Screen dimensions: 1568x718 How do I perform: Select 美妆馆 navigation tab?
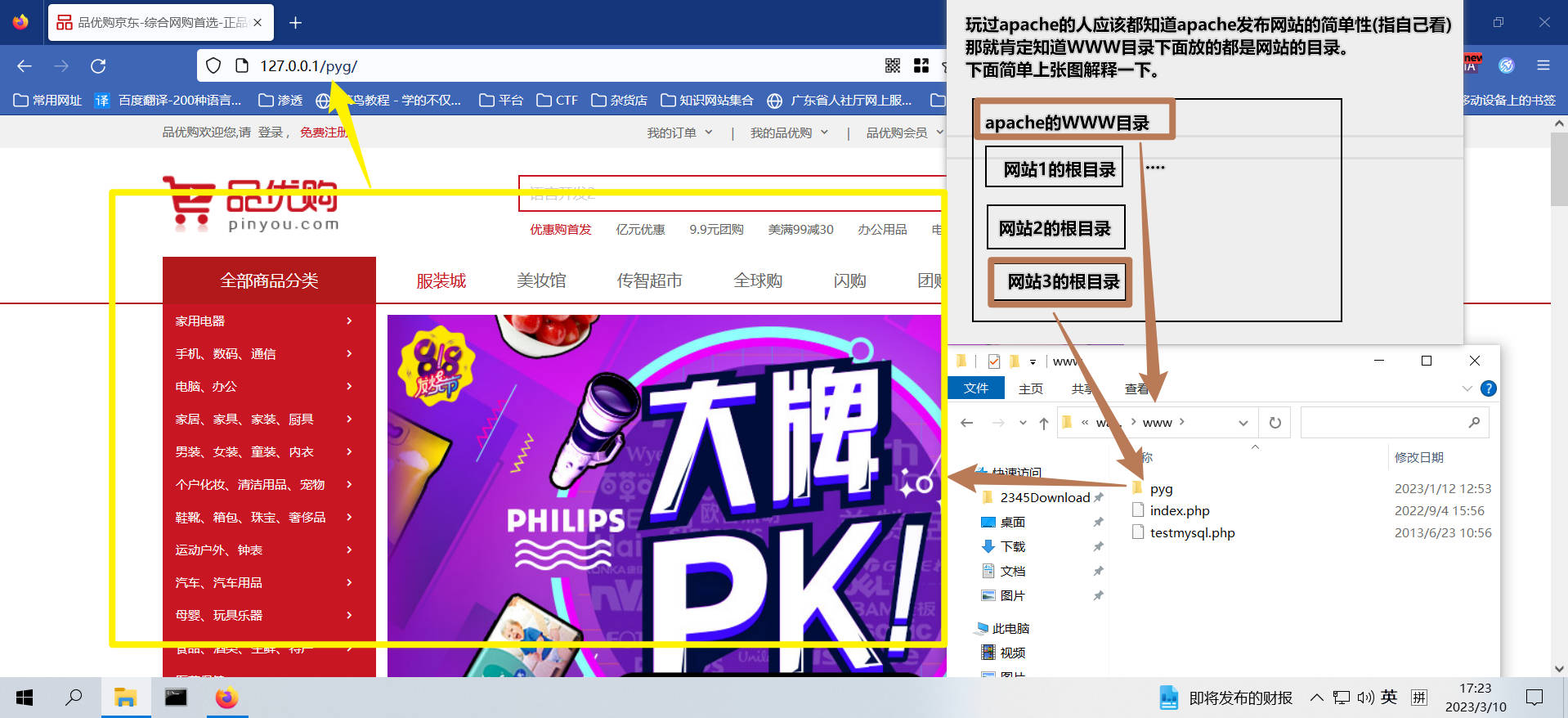[x=541, y=280]
